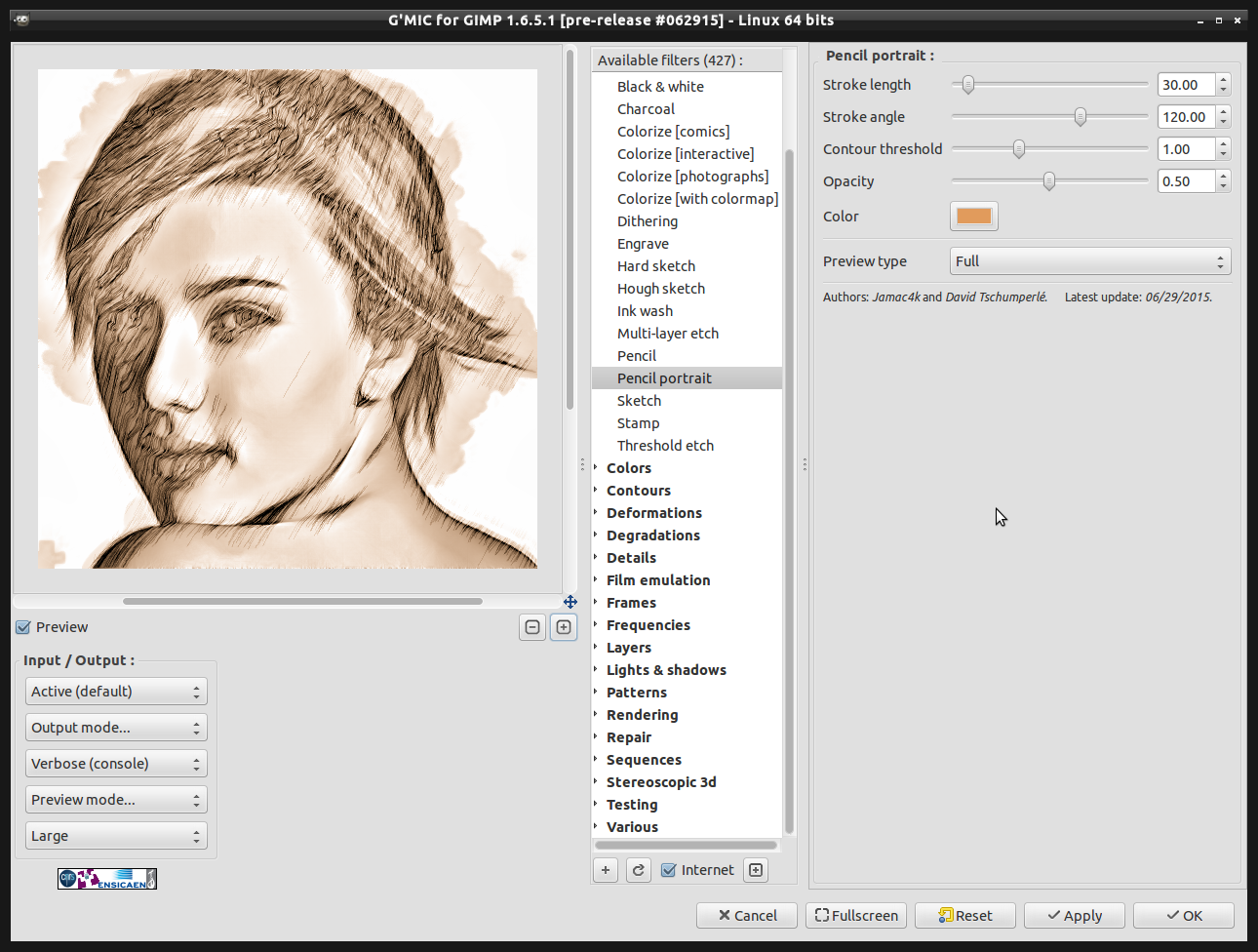This screenshot has height=952, width=1258.
Task: Refresh the filters list icon
Action: pos(639,870)
